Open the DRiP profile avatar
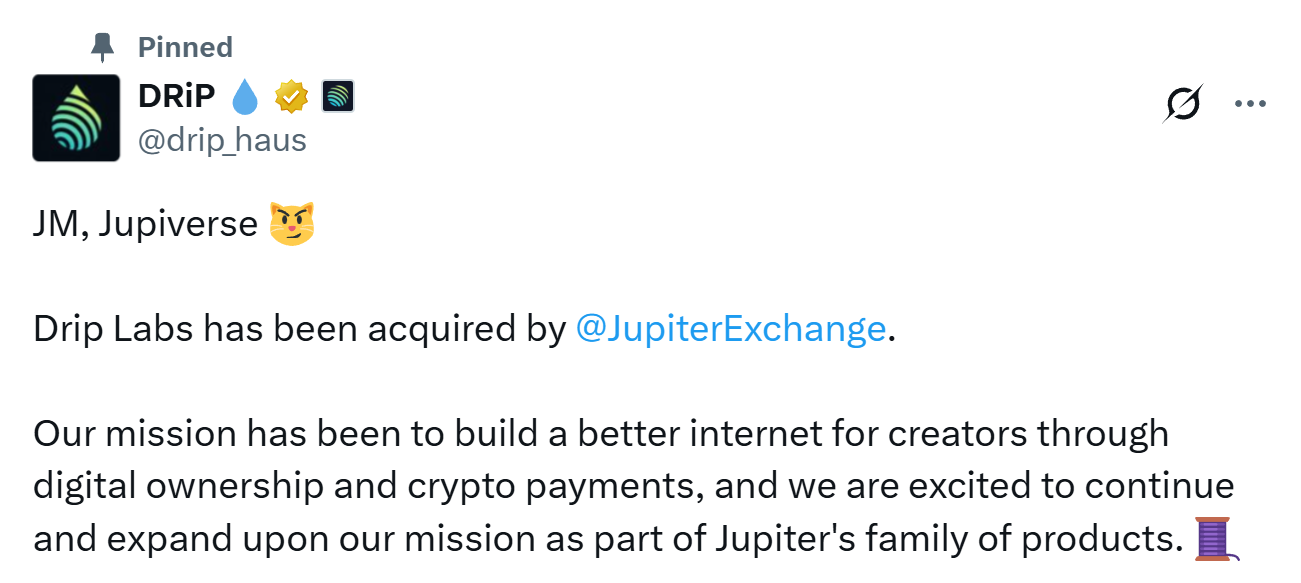 76,117
